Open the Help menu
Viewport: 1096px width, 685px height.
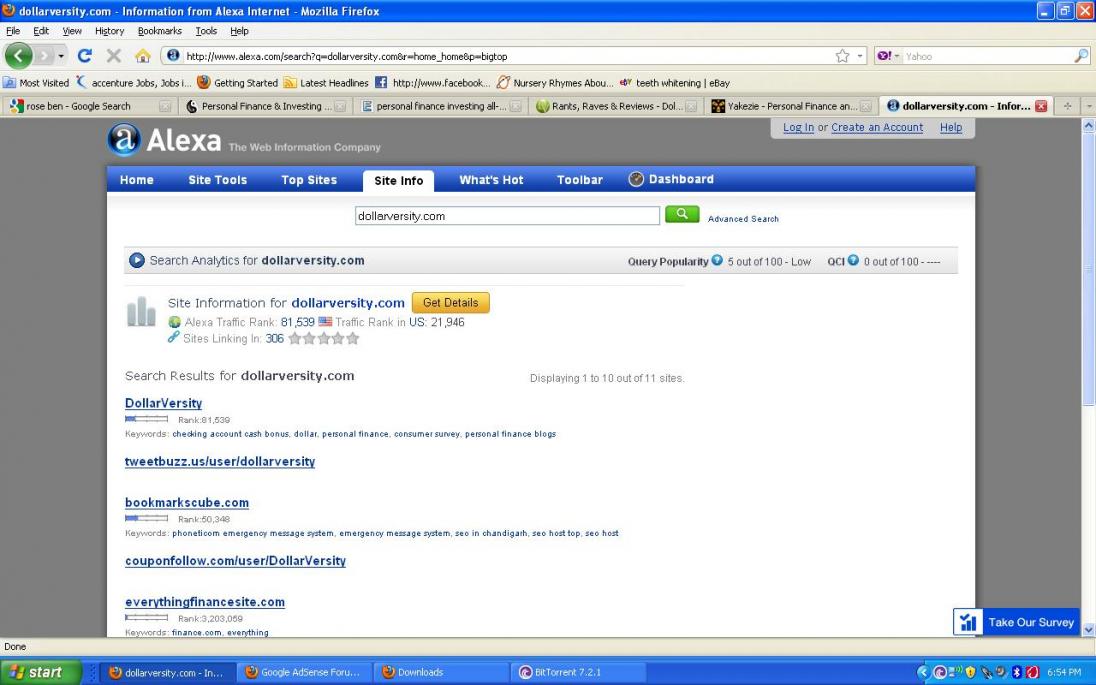[x=239, y=31]
